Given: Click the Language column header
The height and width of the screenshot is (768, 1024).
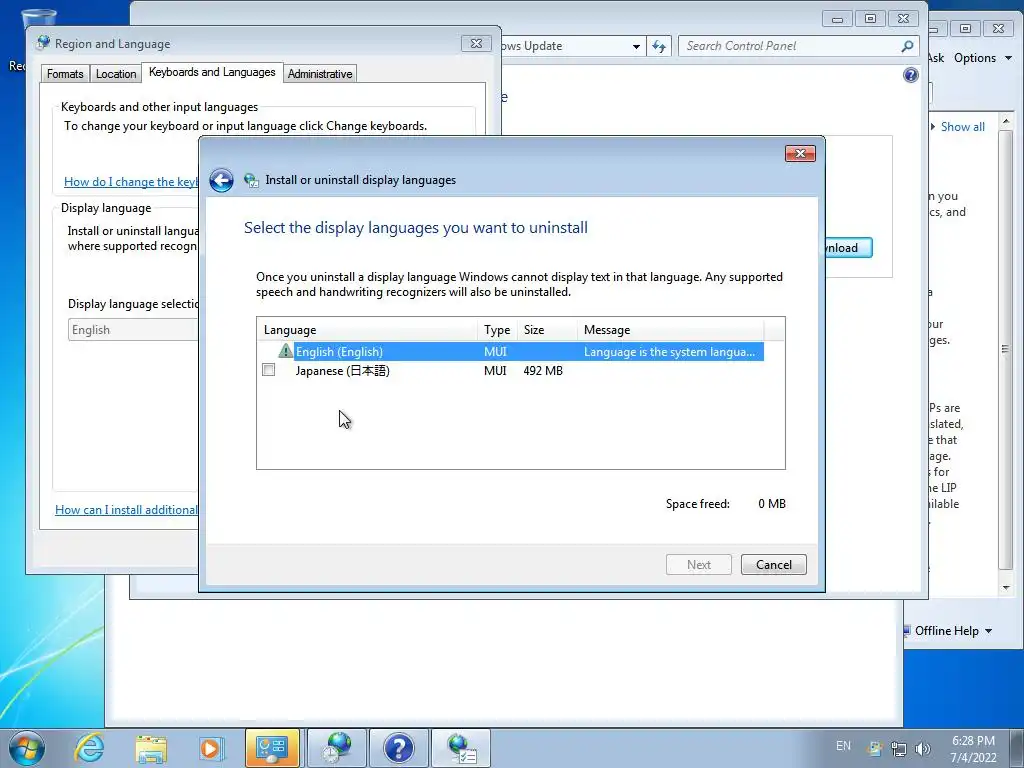Looking at the screenshot, I should tap(368, 330).
